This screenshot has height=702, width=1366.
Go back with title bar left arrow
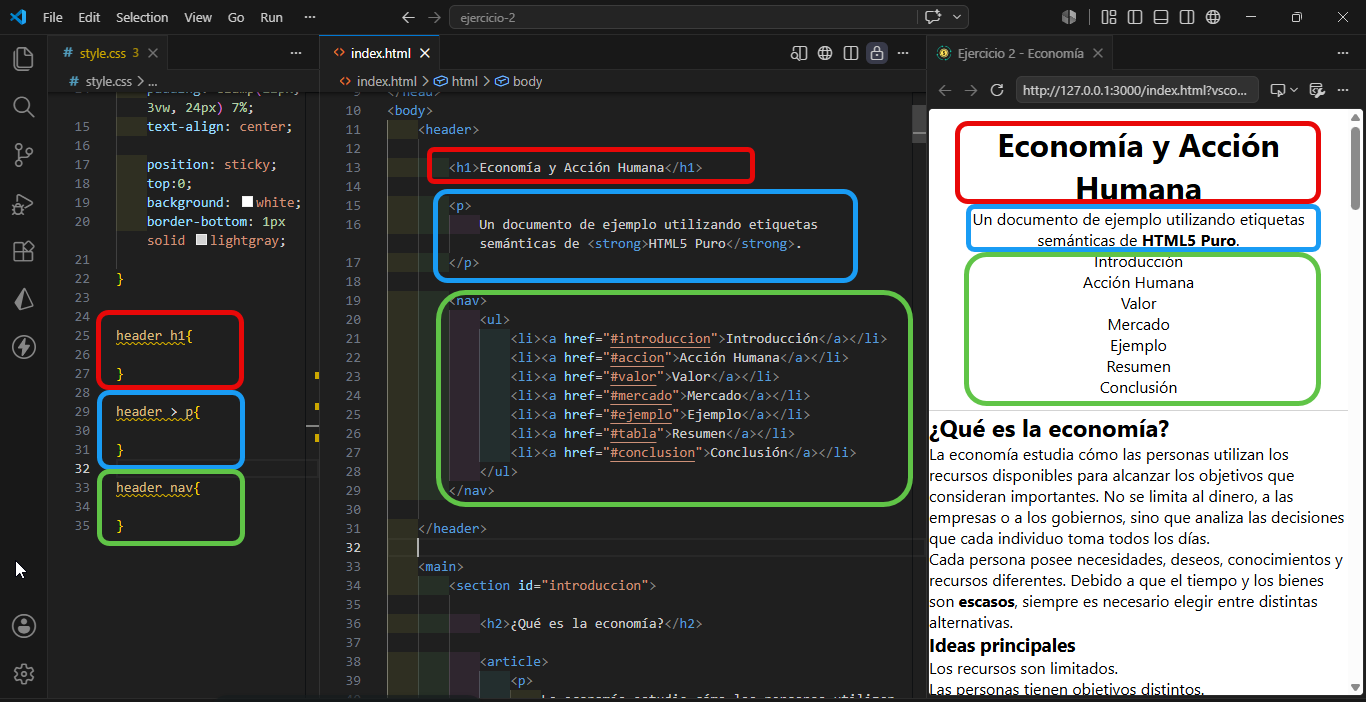[x=407, y=18]
